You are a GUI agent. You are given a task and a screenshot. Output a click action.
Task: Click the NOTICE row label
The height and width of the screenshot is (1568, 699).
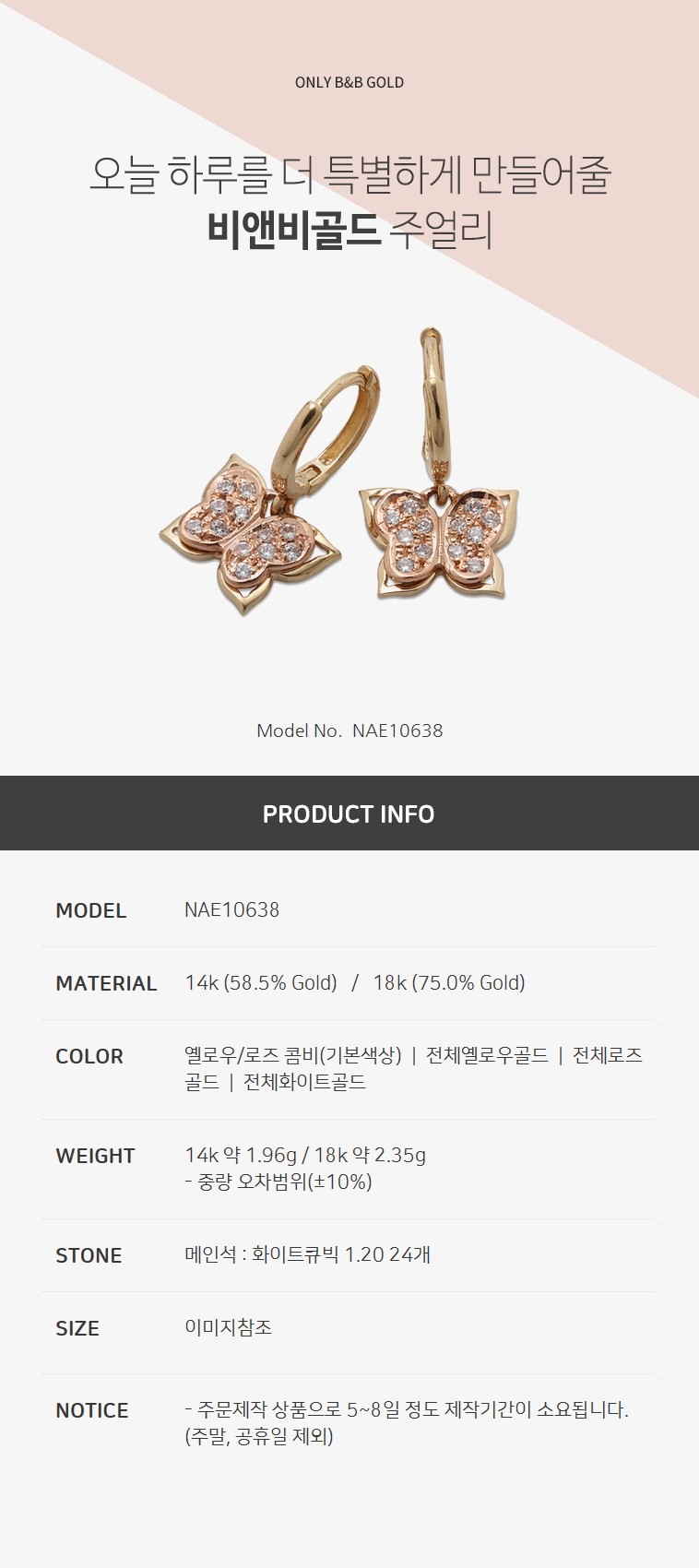pyautogui.click(x=92, y=1410)
